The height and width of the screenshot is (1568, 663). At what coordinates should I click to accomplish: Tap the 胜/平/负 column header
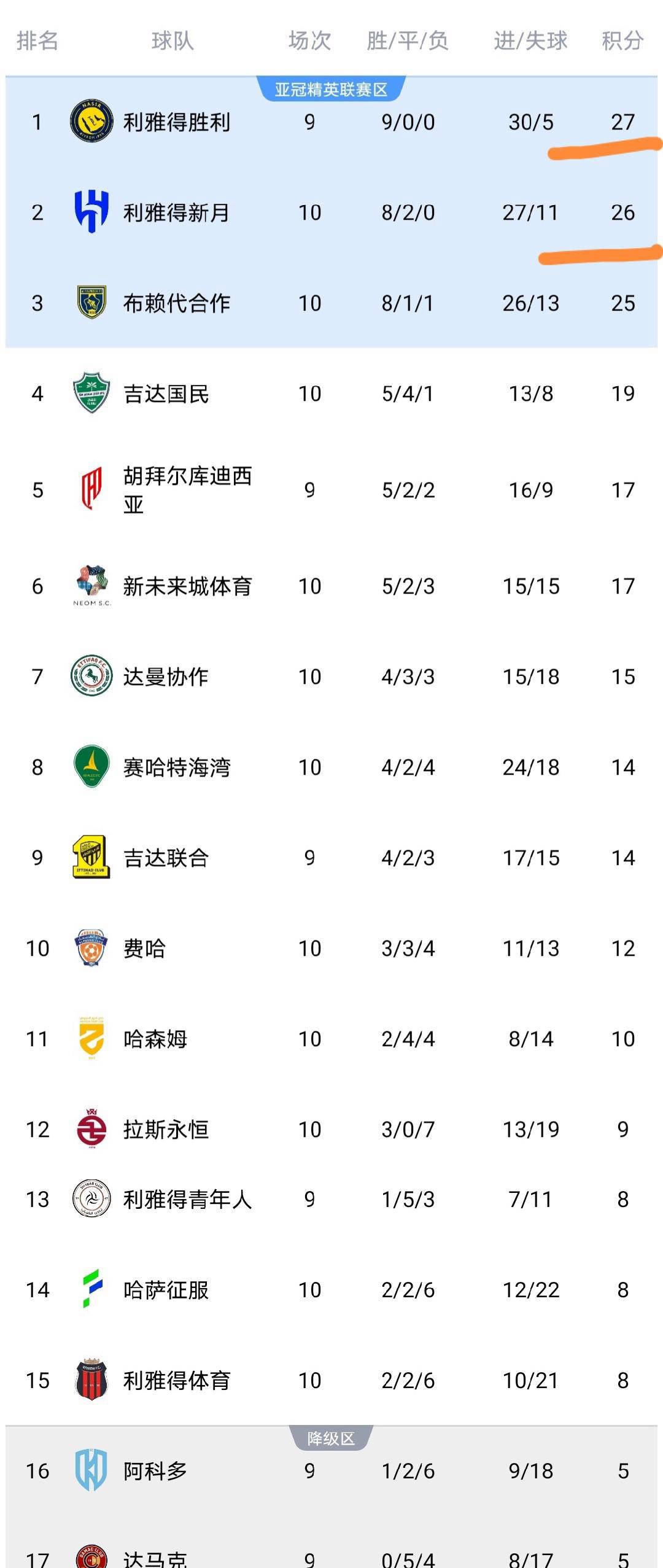[408, 41]
